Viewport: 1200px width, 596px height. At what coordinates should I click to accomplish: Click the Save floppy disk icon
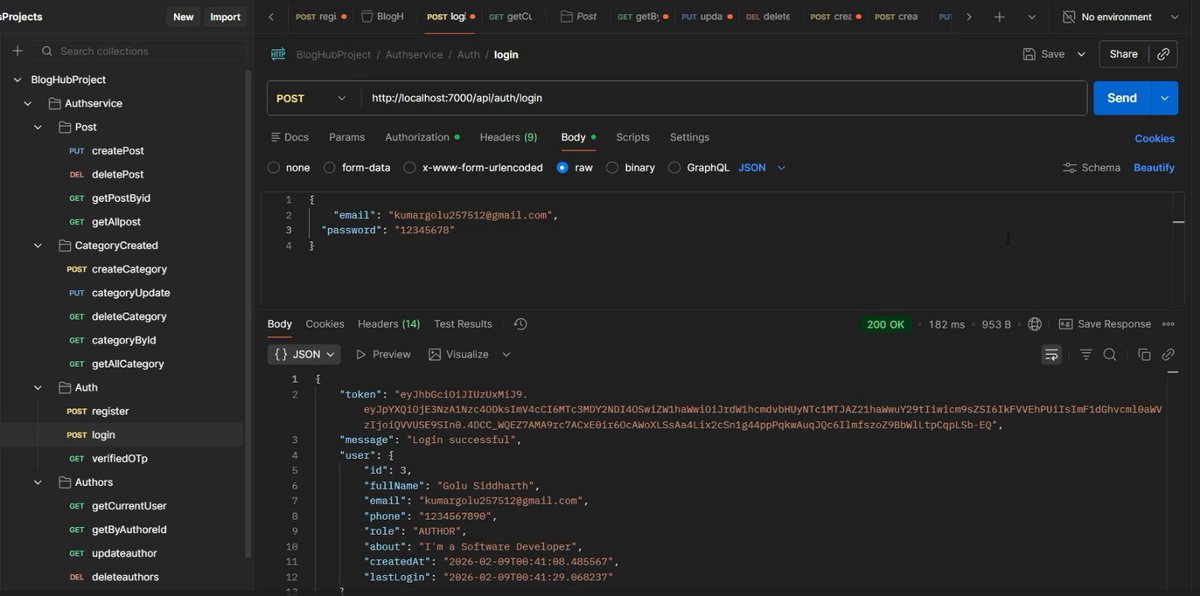(1029, 54)
